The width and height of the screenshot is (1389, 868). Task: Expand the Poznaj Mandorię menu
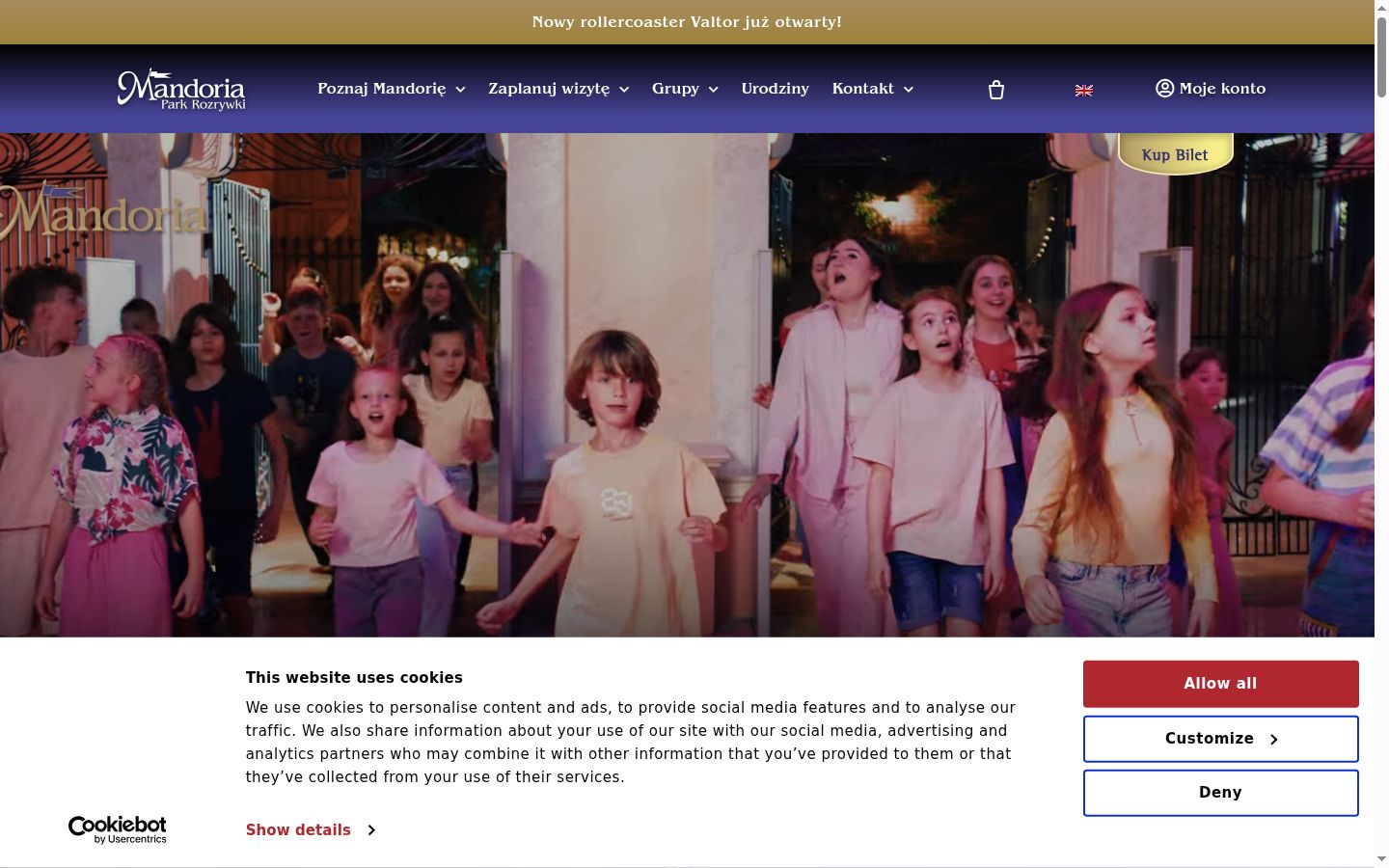click(392, 89)
